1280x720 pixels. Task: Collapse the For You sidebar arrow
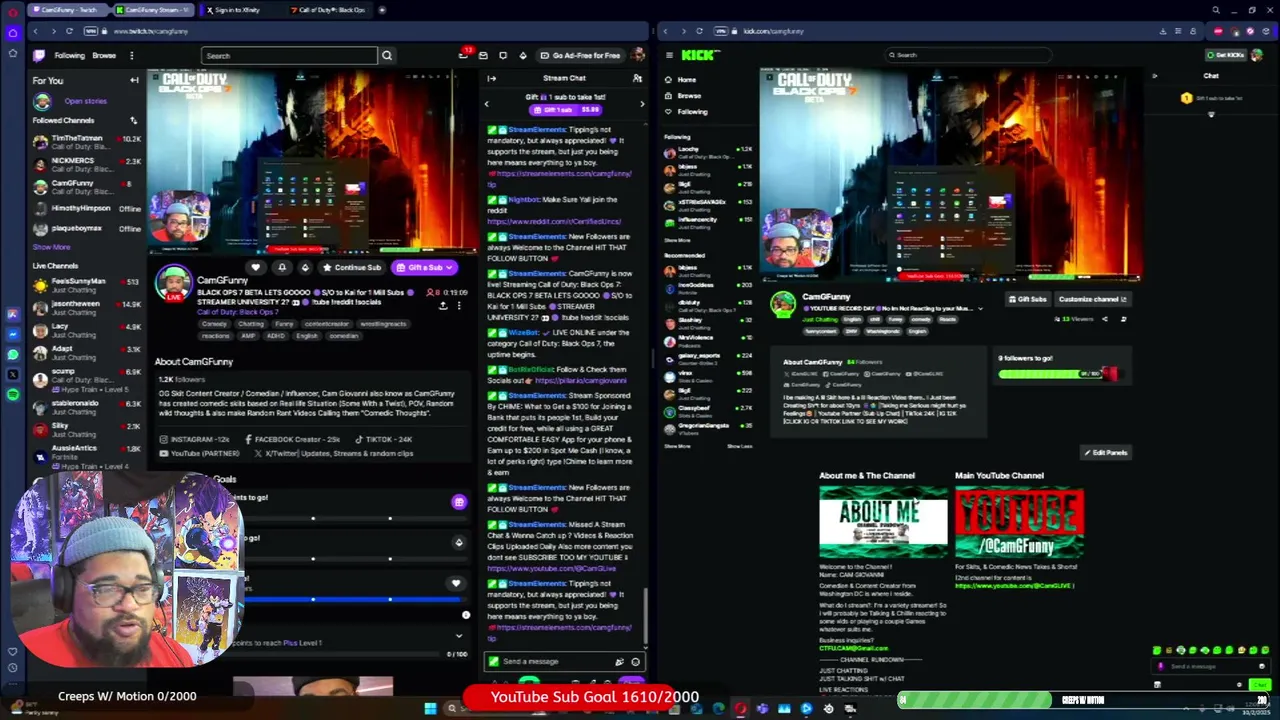pyautogui.click(x=134, y=80)
